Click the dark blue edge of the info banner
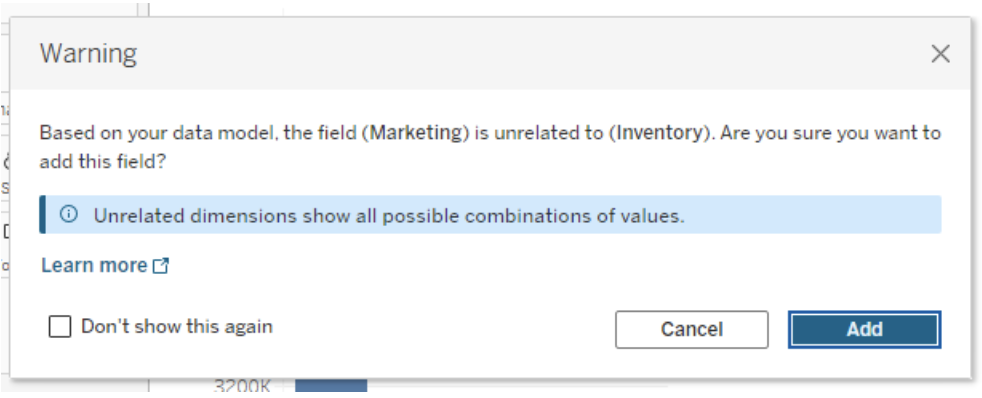The height and width of the screenshot is (398, 982). coord(43,215)
